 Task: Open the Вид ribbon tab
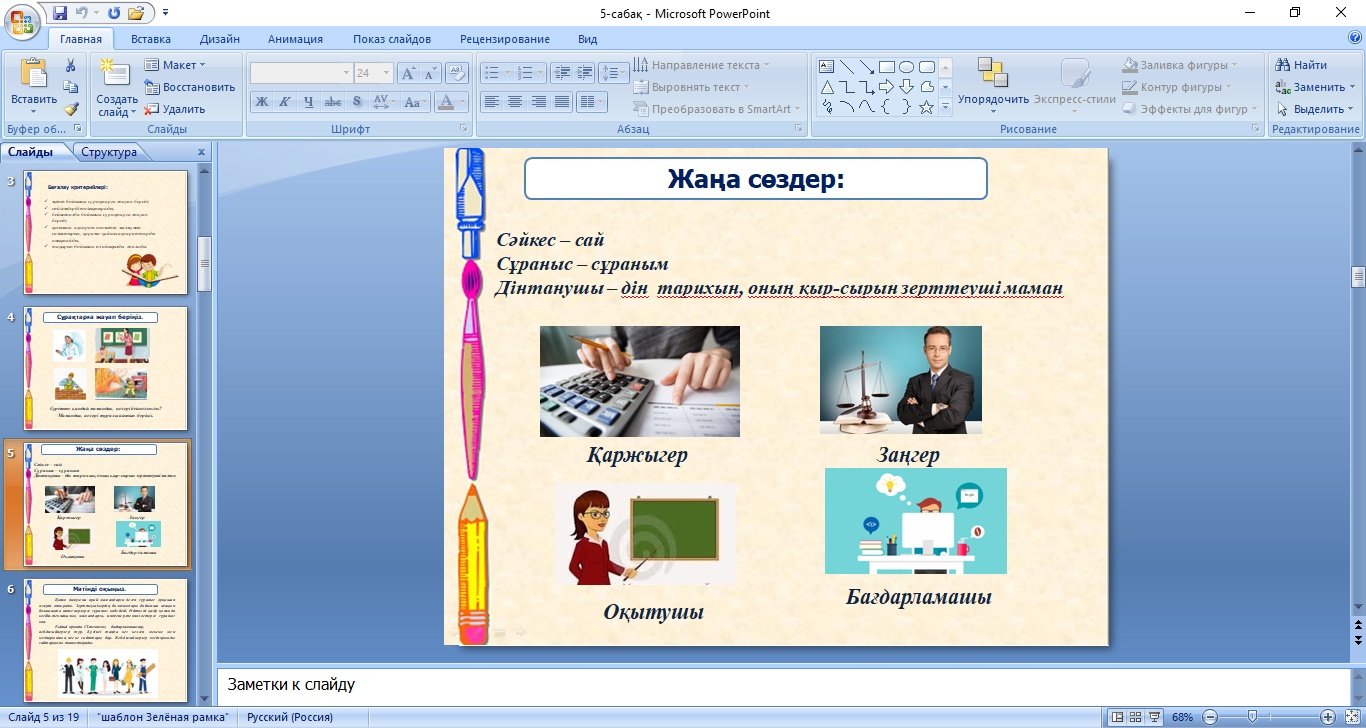click(x=588, y=39)
